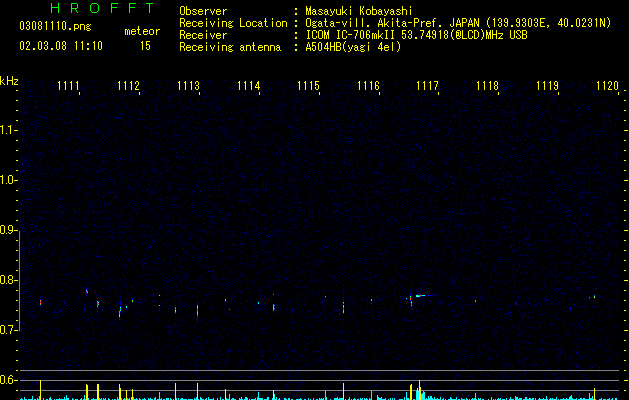The width and height of the screenshot is (629, 400).
Task: Click the 1118 time axis marker
Action: pos(487,86)
